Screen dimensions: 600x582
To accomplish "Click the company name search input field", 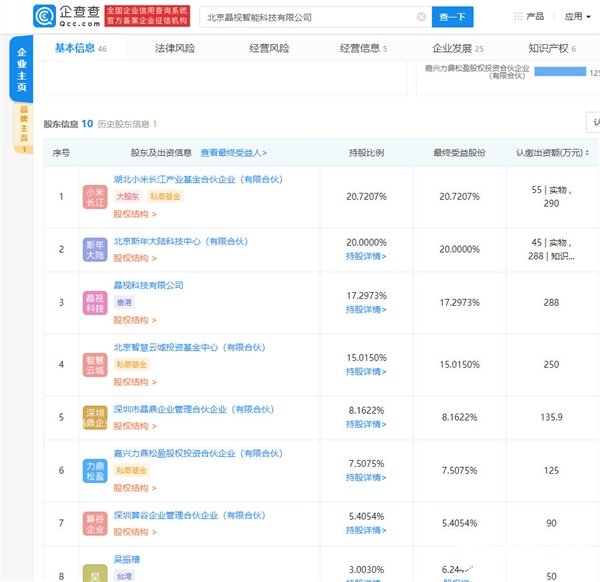I will coord(308,17).
